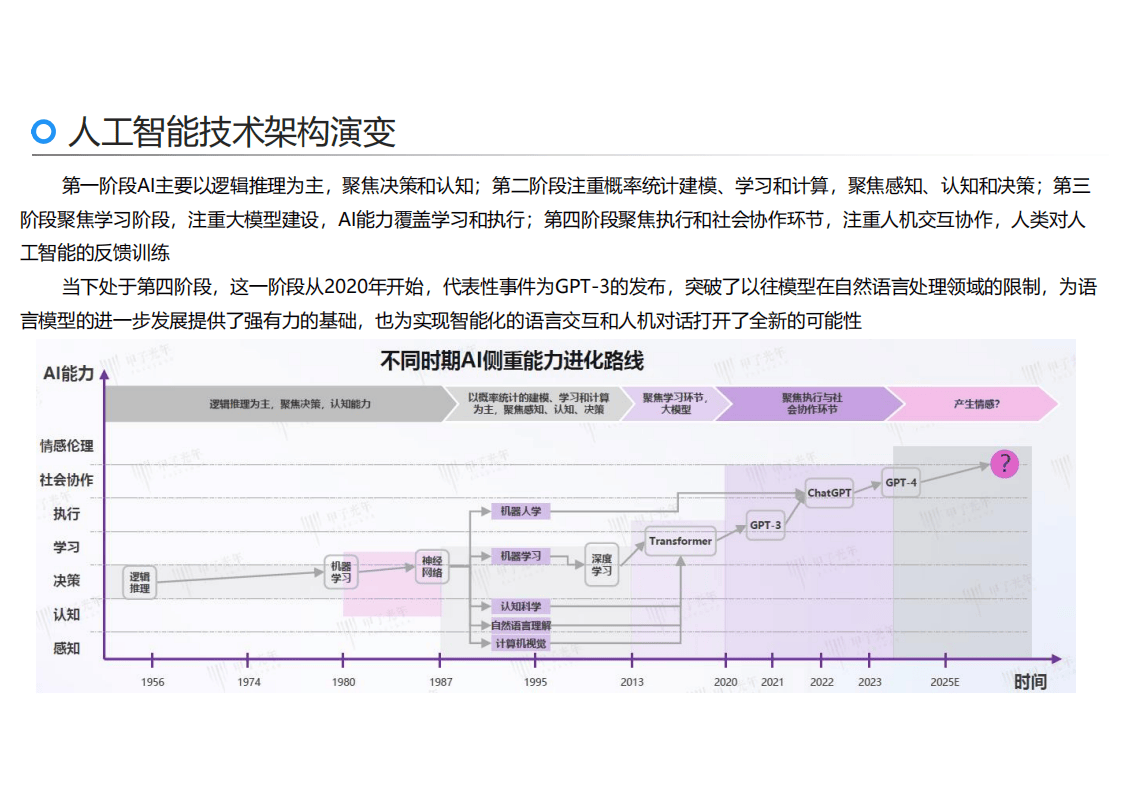Click the paragraph starting with 第一阶段AI主要以逻辑推理为主
The height and width of the screenshot is (794, 1123).
pyautogui.click(x=555, y=219)
